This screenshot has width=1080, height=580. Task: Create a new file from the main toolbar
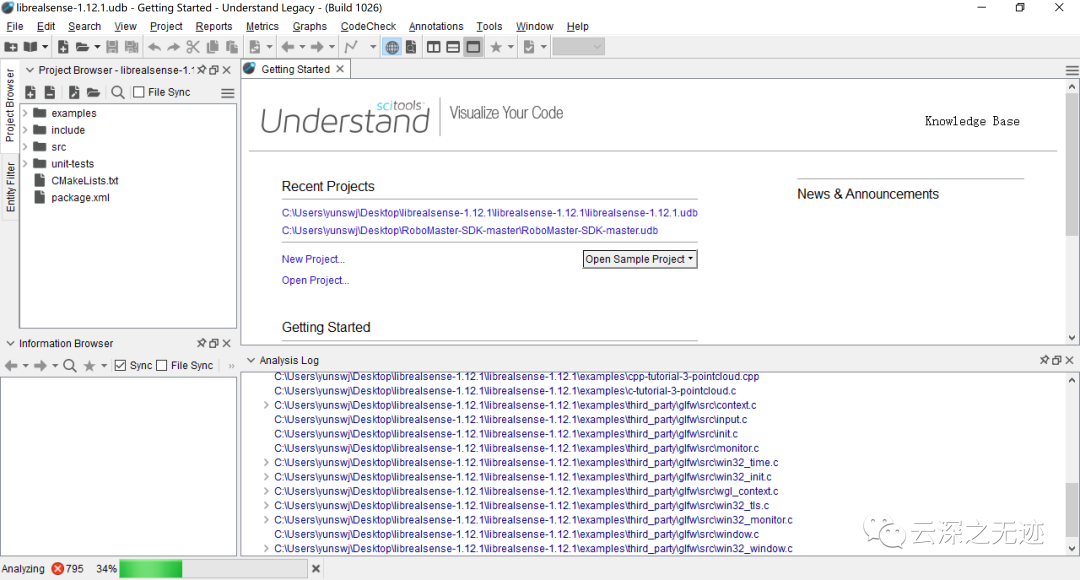point(63,47)
